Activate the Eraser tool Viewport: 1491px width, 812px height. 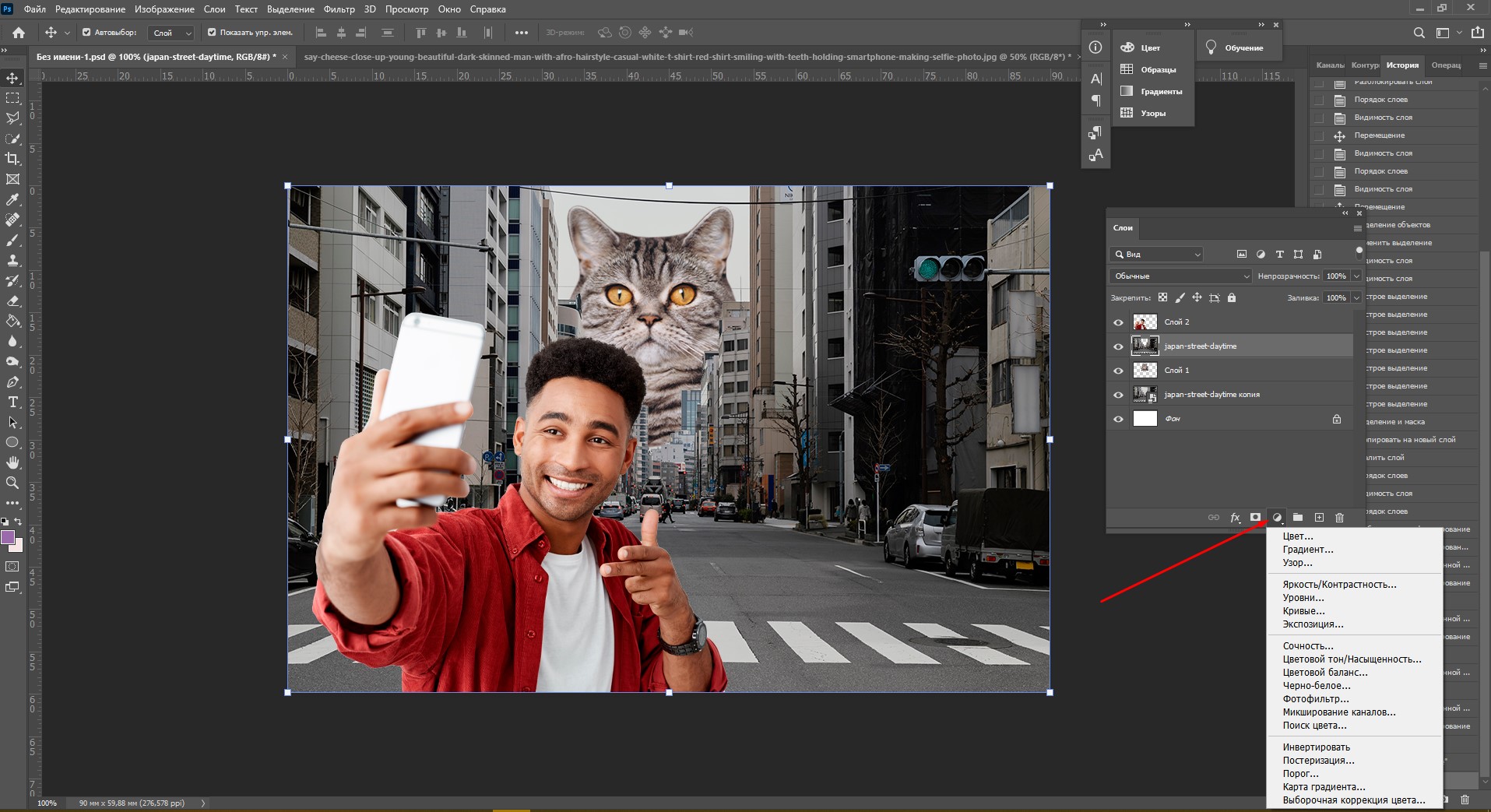pos(12,301)
